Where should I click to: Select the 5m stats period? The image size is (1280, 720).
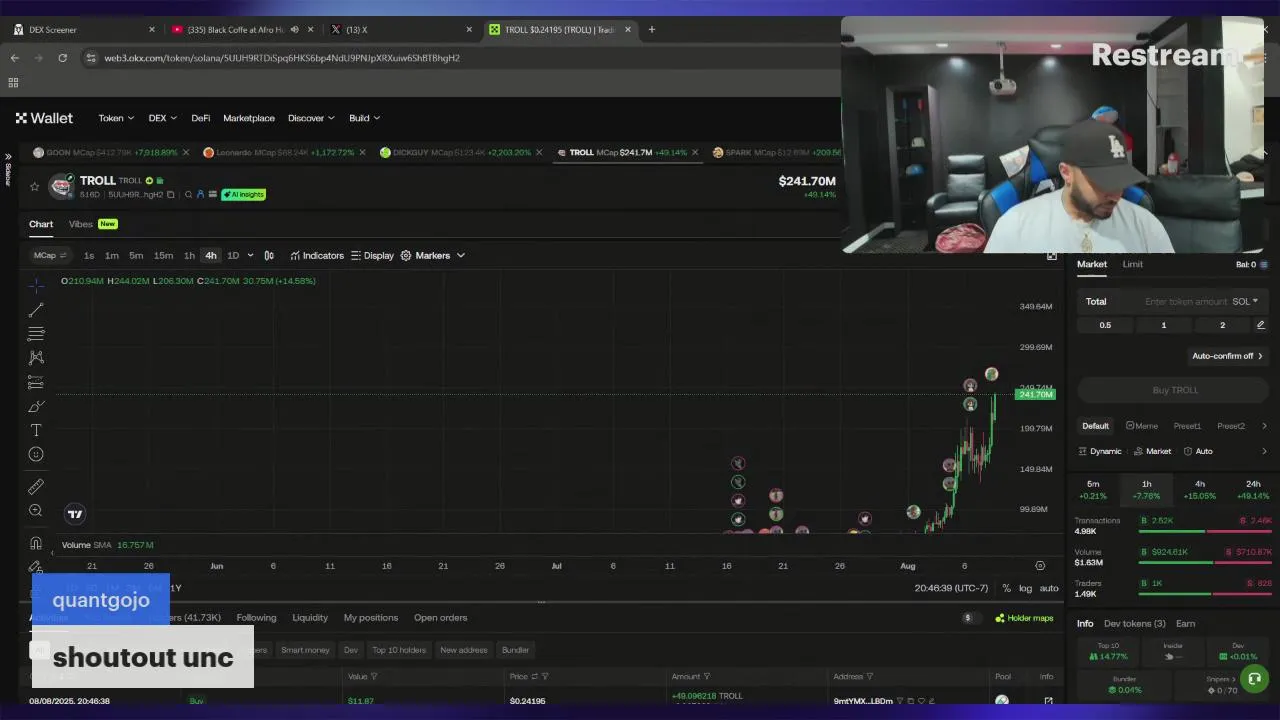1093,489
